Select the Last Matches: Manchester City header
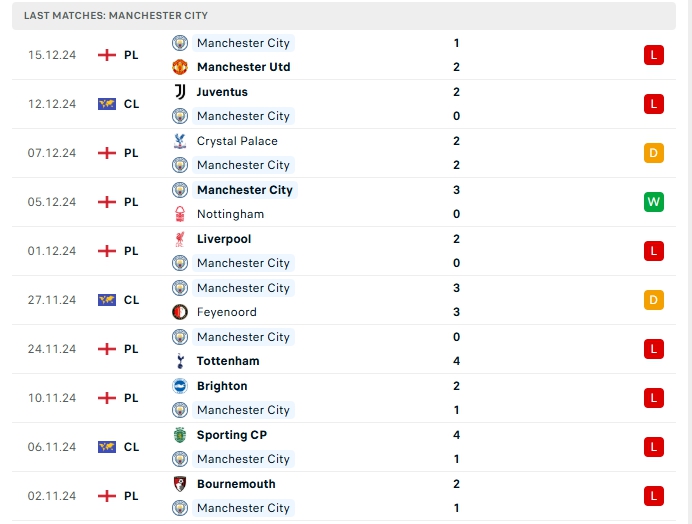This screenshot has width=692, height=524. (x=117, y=16)
